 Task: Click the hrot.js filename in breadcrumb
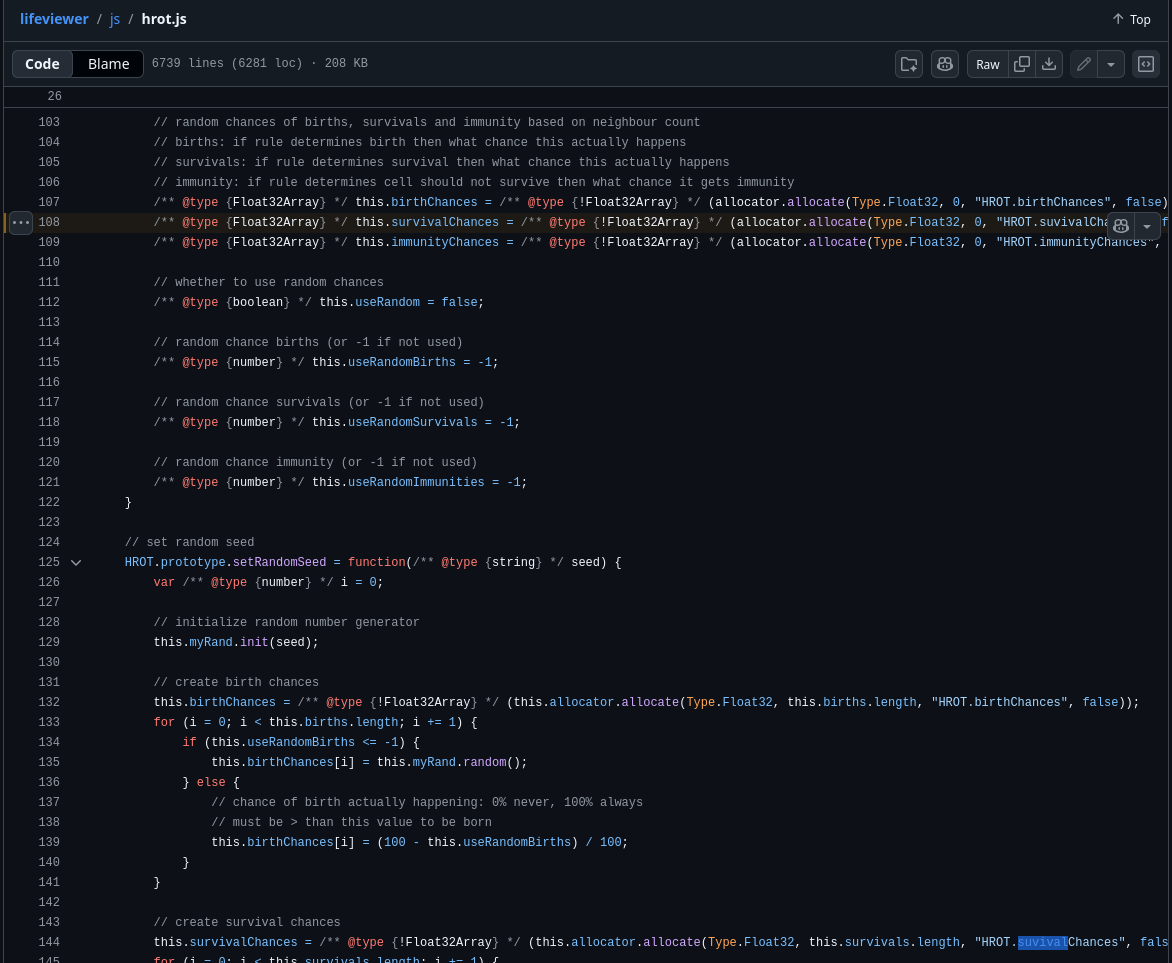pos(164,19)
